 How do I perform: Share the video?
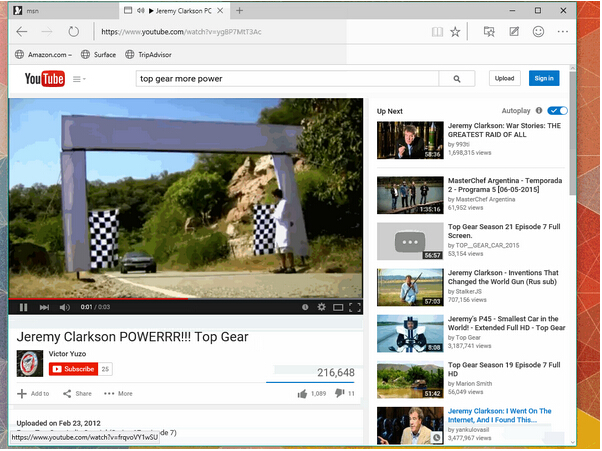point(77,394)
